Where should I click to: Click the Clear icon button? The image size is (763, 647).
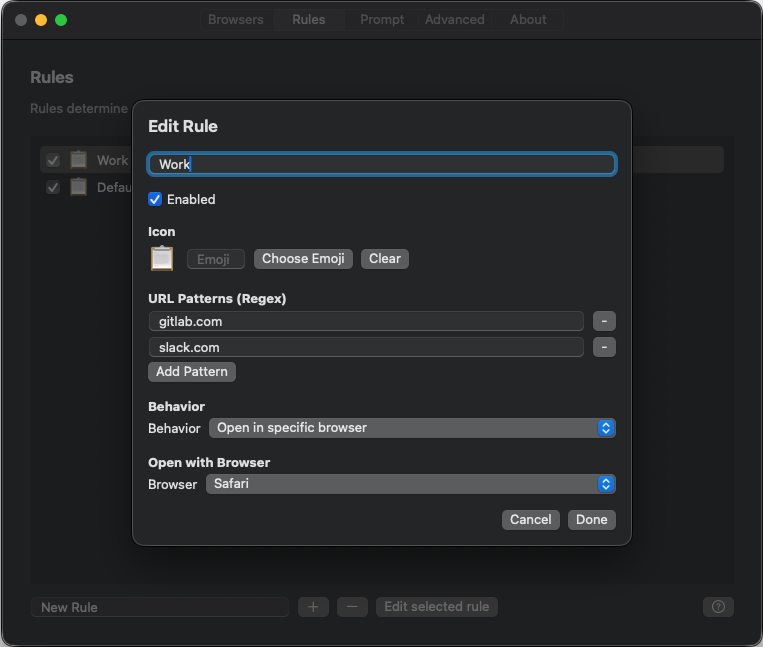385,259
